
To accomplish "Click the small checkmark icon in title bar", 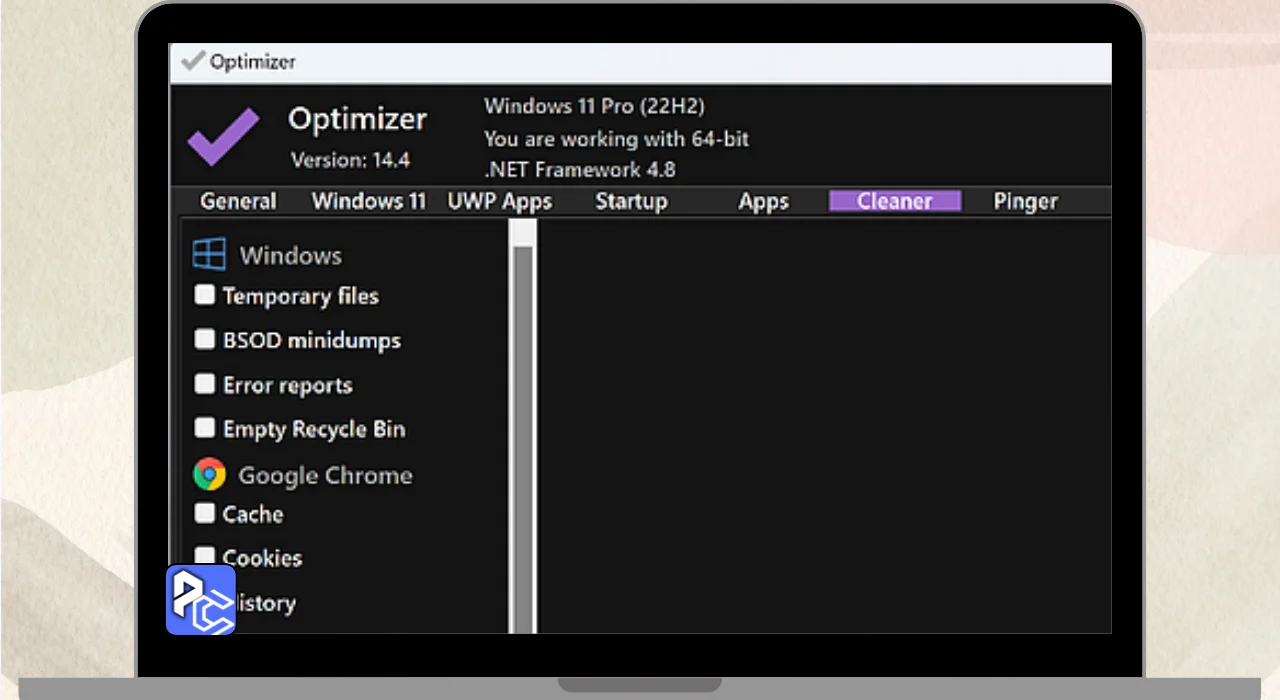I will [x=192, y=62].
